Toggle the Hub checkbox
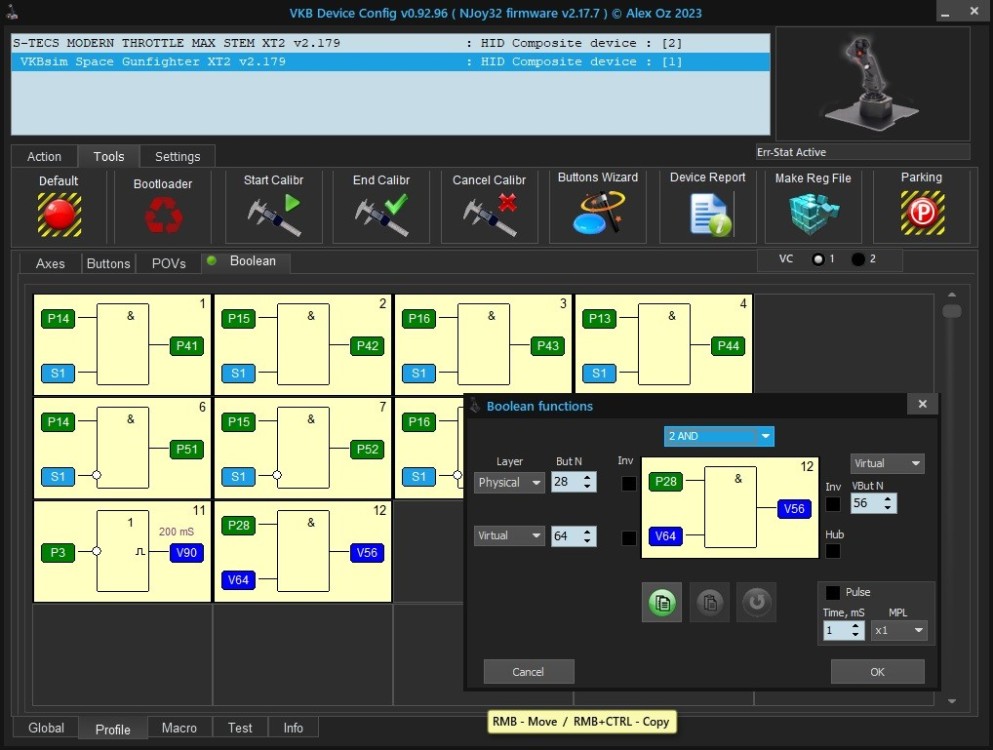Image resolution: width=993 pixels, height=750 pixels. click(x=833, y=551)
